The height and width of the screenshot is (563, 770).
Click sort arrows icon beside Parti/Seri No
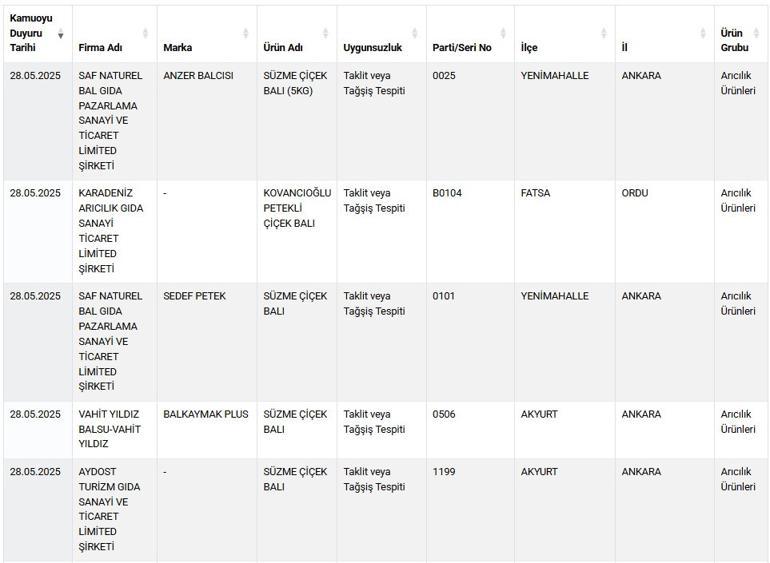pyautogui.click(x=503, y=34)
